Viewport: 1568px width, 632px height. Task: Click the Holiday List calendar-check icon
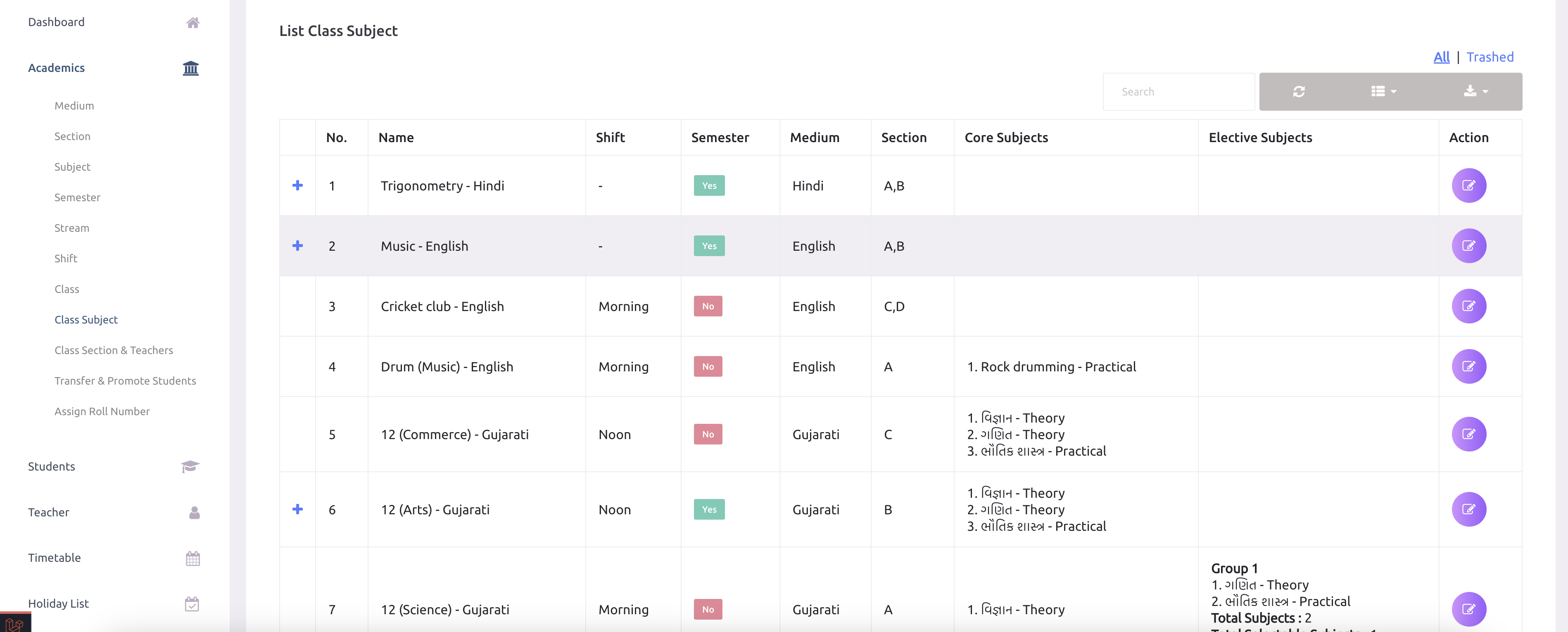[x=192, y=603]
